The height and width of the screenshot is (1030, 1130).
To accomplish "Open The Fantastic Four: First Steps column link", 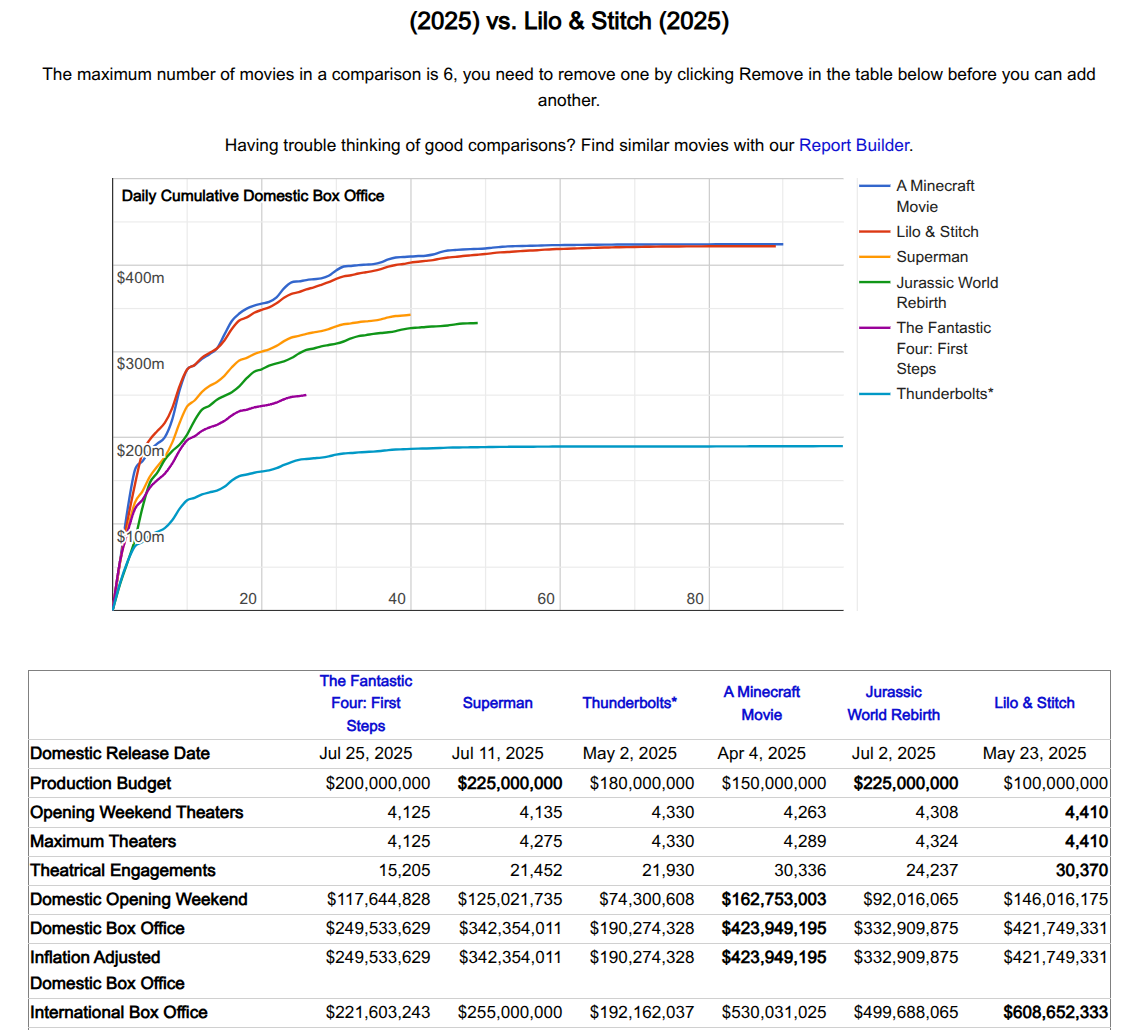I will (366, 703).
